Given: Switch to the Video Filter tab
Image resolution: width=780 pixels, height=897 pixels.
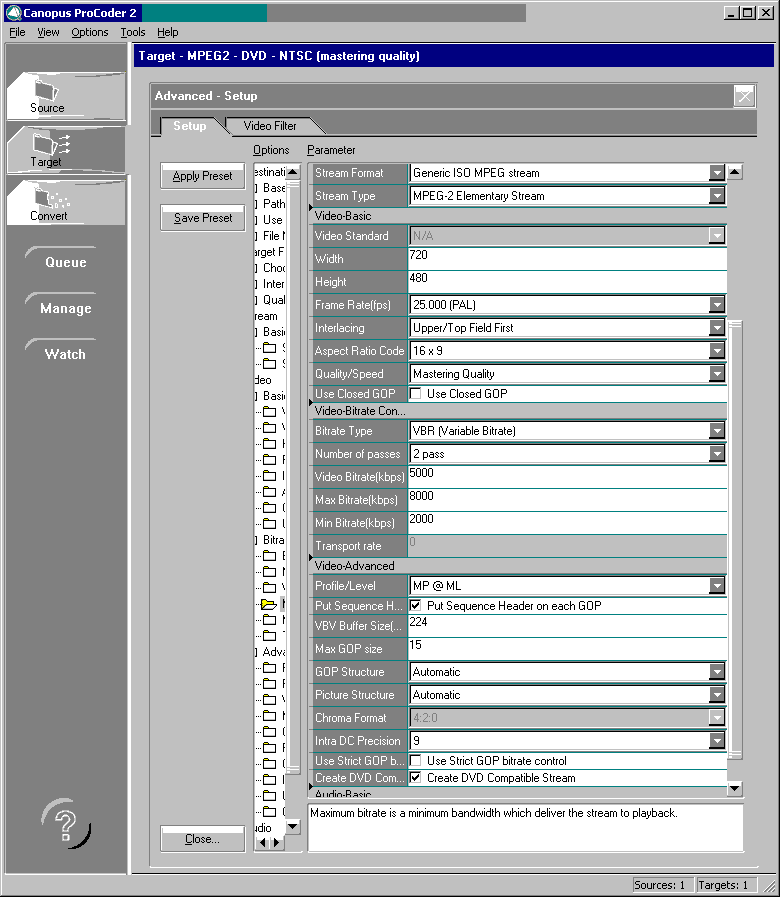Looking at the screenshot, I should pyautogui.click(x=270, y=126).
